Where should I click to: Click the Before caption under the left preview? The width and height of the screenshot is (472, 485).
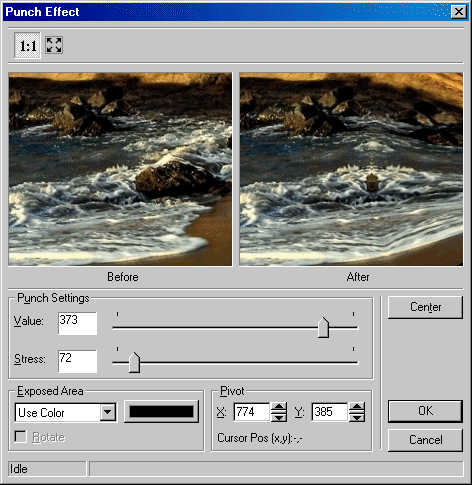pos(123,277)
